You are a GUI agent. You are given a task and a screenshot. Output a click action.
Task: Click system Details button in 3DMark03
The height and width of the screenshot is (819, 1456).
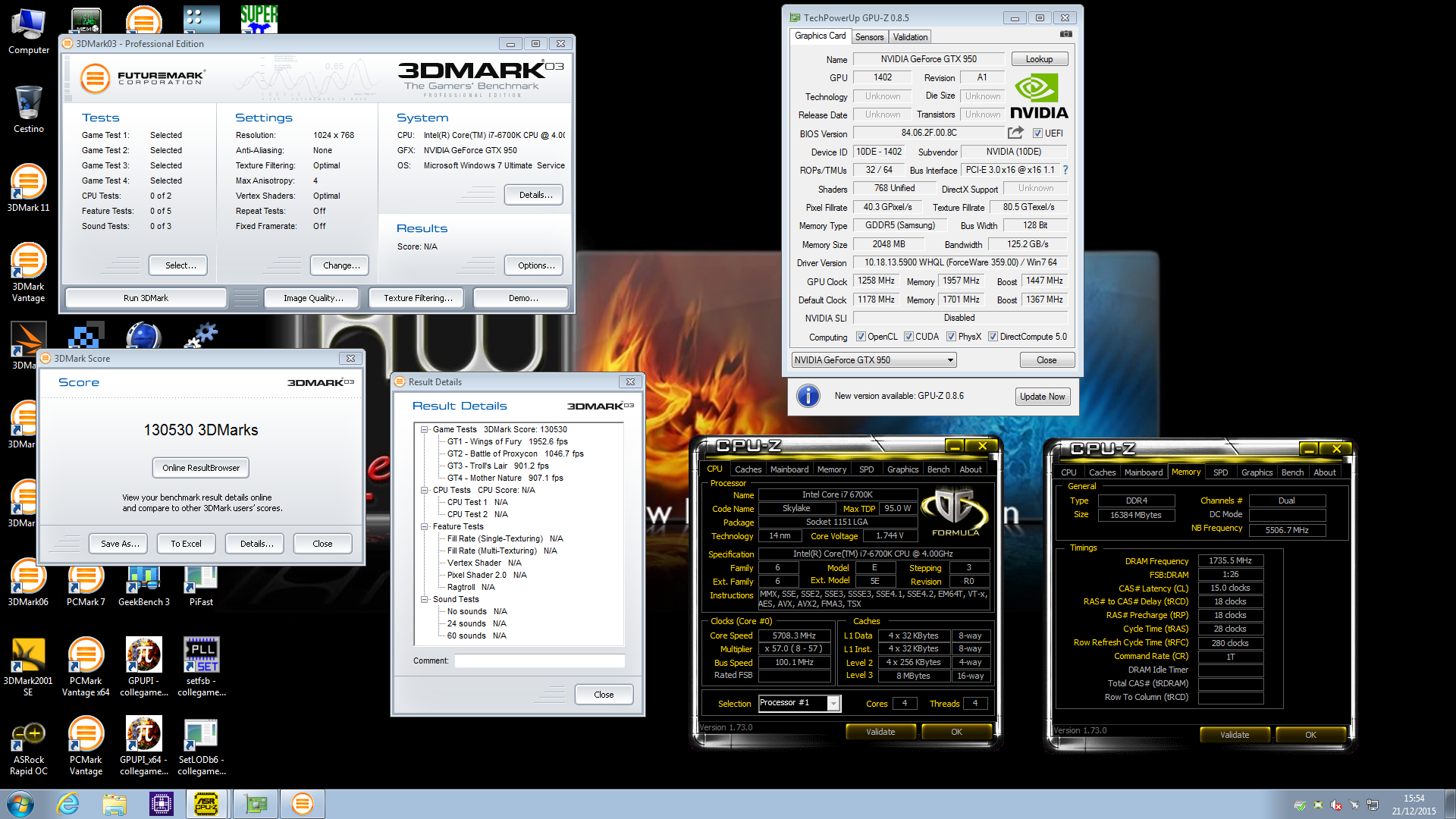(x=535, y=195)
